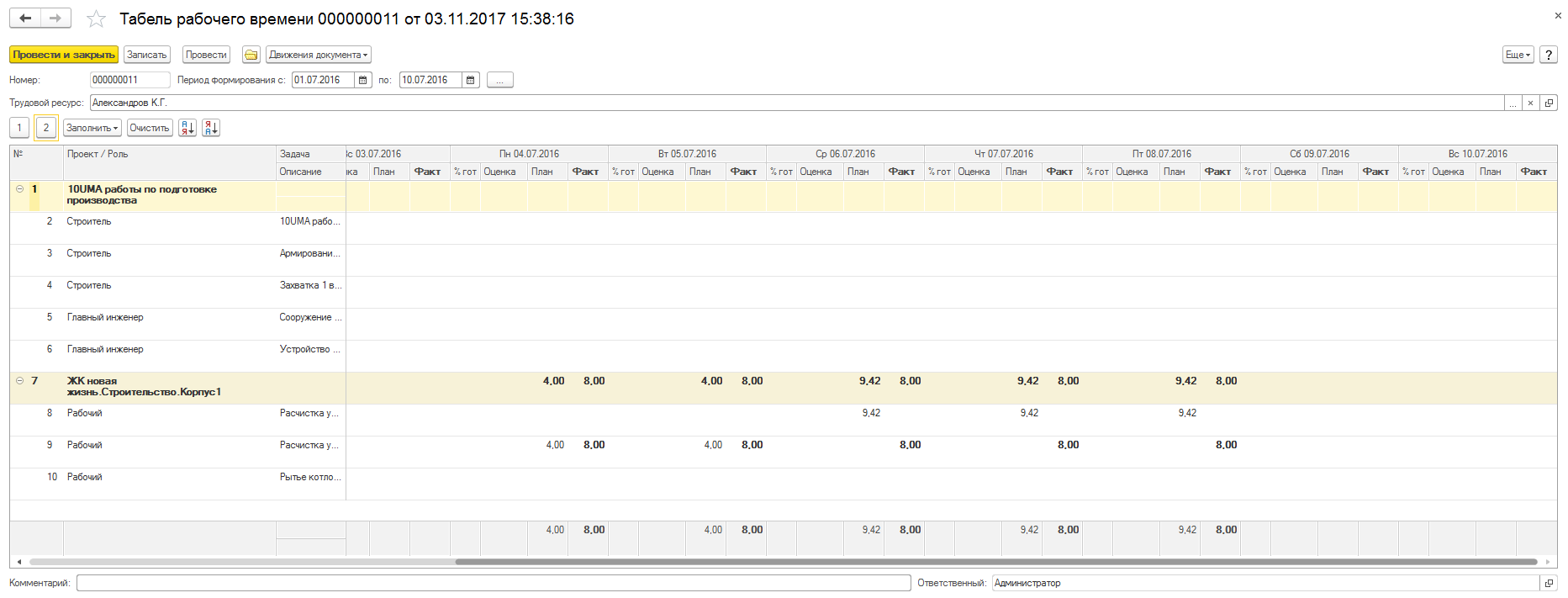Screen dimensions: 1568x598
Task: Select Вт 05.07.2016 date header
Action: click(x=687, y=154)
